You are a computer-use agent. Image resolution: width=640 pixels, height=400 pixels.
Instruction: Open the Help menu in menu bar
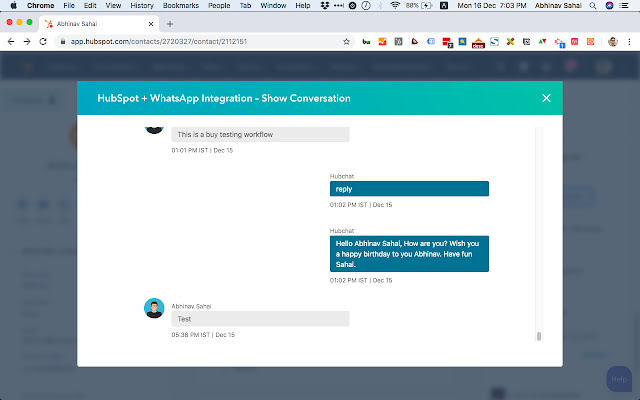[x=303, y=5]
